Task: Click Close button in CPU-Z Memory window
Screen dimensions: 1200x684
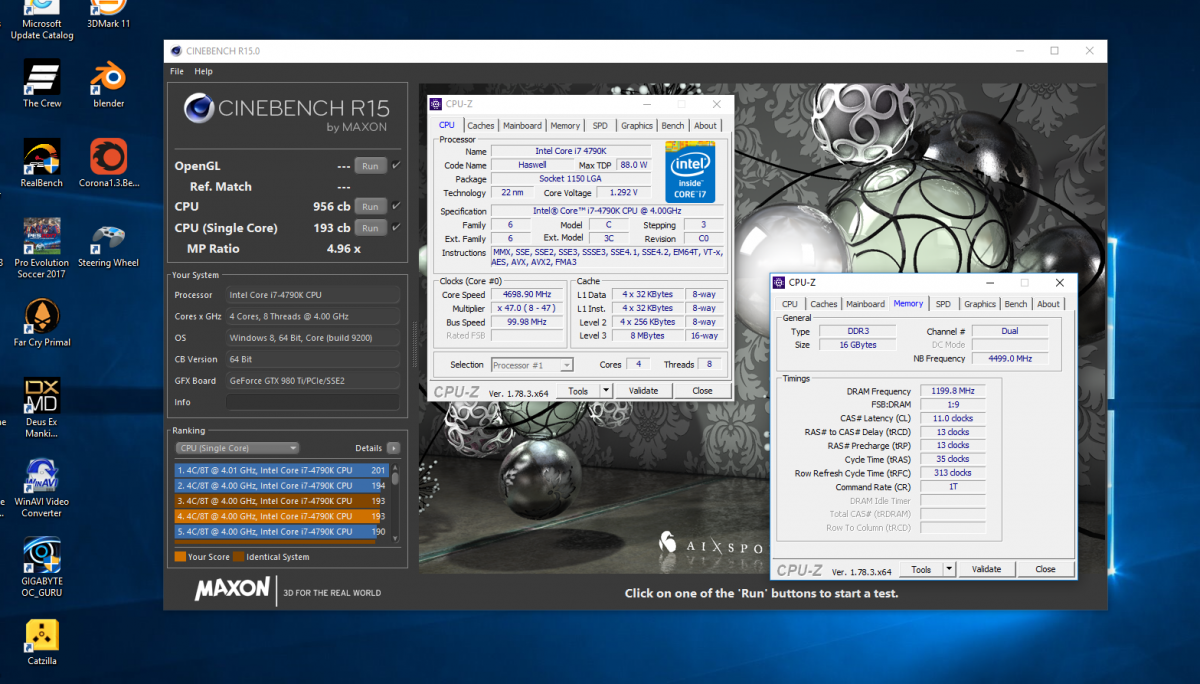Action: (x=1046, y=569)
